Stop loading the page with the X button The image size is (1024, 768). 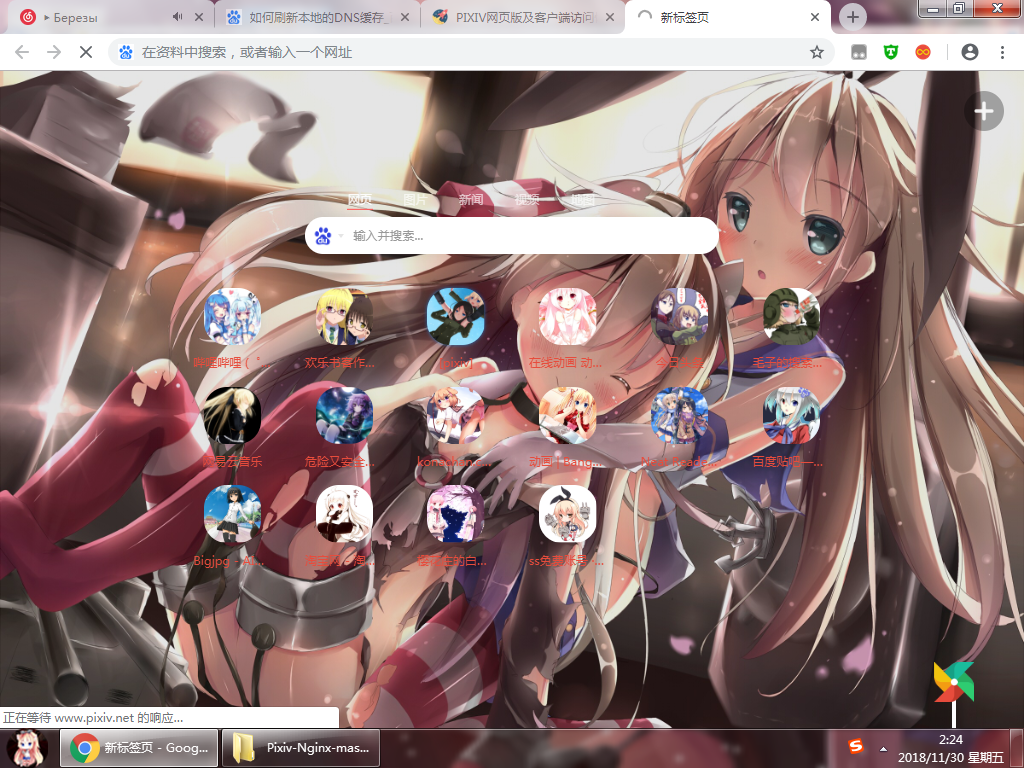click(x=86, y=52)
